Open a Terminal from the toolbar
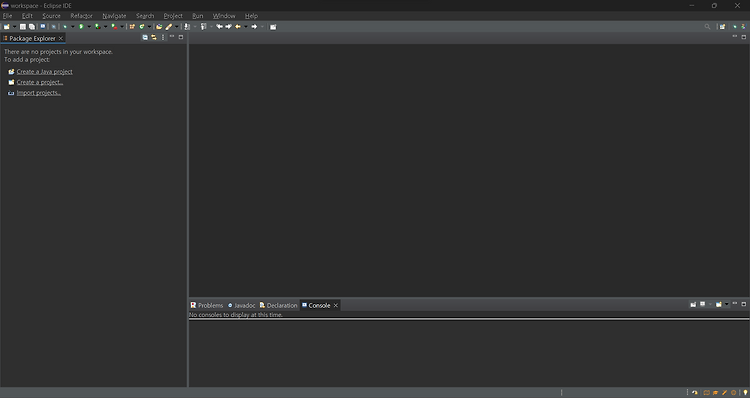The width and height of the screenshot is (750, 398). pyautogui.click(x=43, y=26)
